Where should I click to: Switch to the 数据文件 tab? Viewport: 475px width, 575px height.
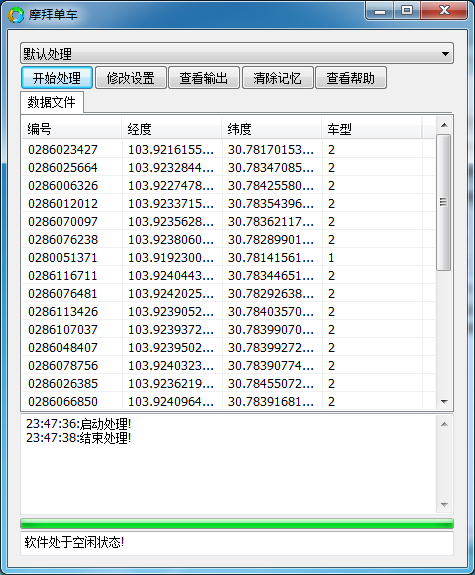click(x=52, y=102)
